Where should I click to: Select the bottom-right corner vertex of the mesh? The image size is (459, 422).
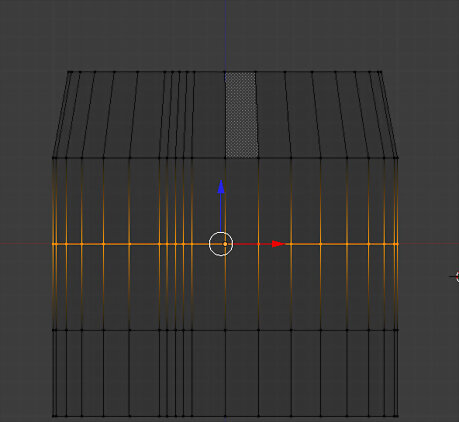tap(397, 416)
